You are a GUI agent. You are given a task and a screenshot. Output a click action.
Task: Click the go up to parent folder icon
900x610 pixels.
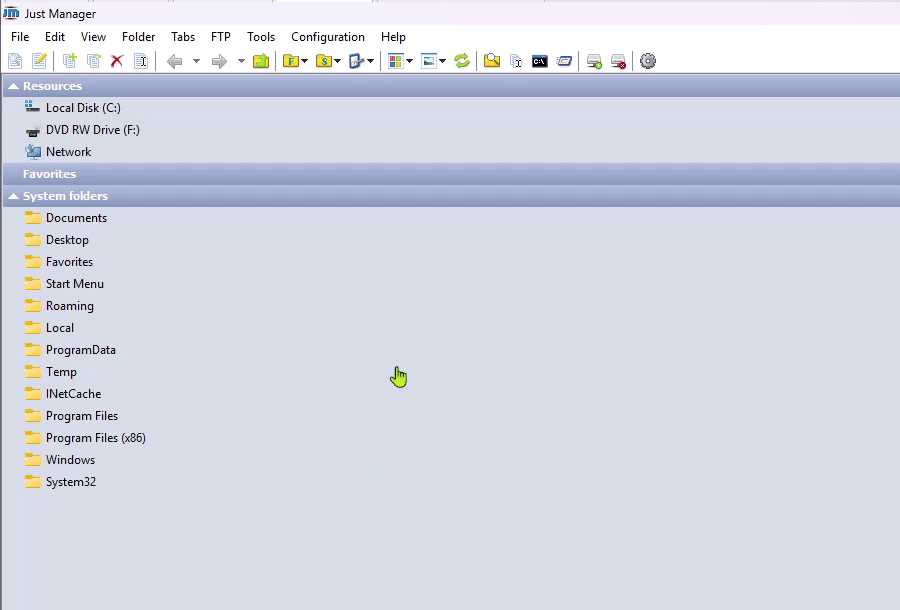tap(261, 61)
